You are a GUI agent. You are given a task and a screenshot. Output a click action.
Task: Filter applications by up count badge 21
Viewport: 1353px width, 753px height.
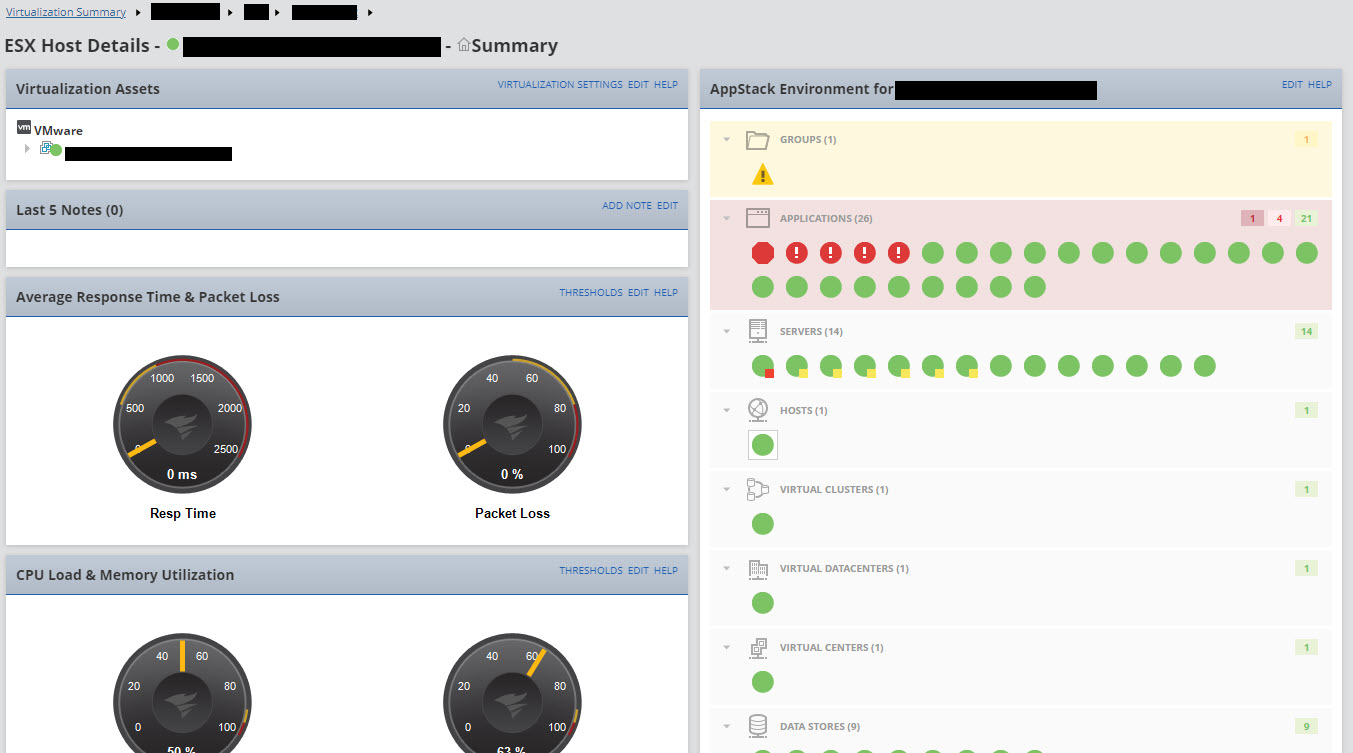[1306, 219]
